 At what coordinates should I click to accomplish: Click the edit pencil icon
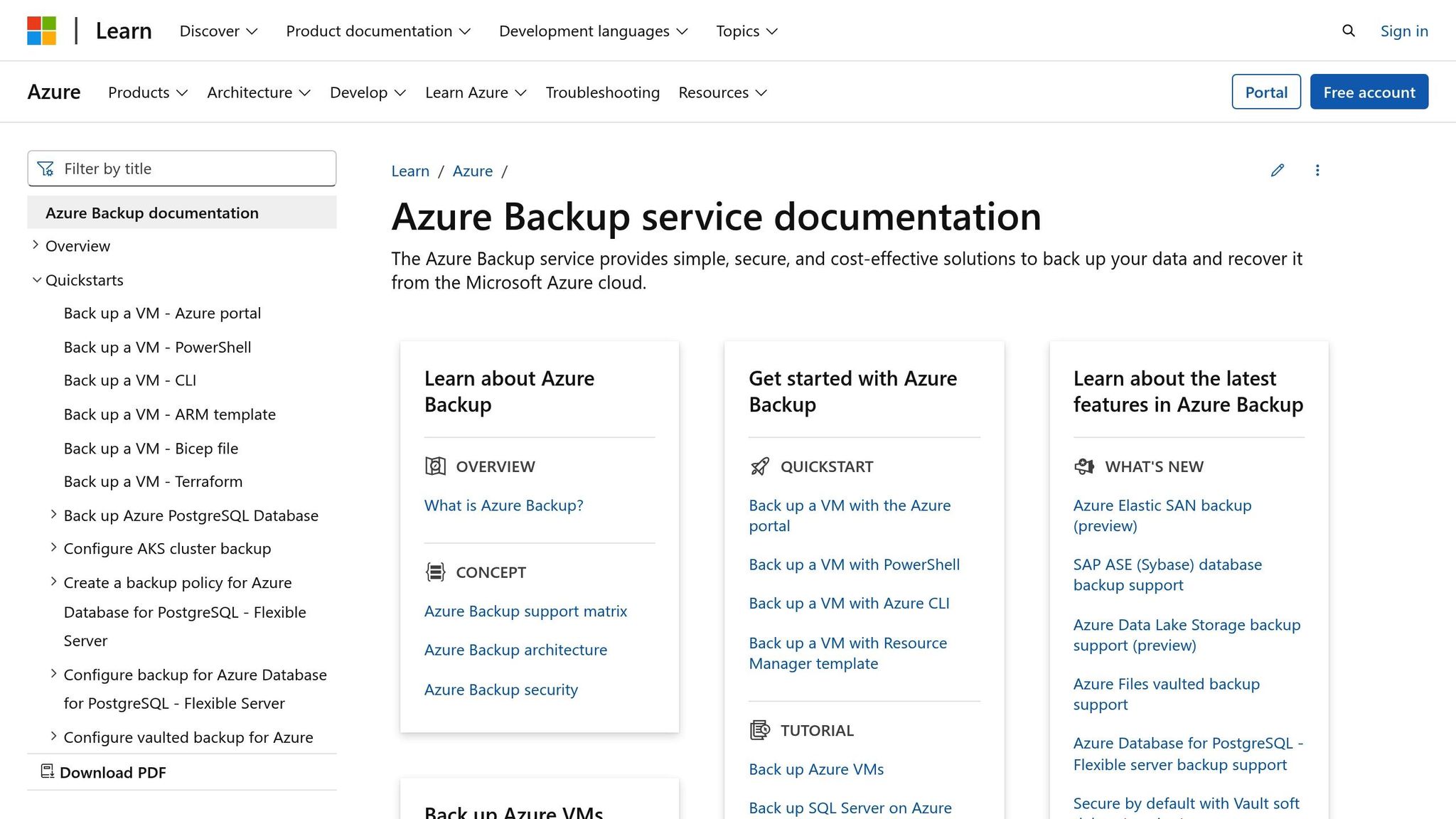click(1278, 170)
